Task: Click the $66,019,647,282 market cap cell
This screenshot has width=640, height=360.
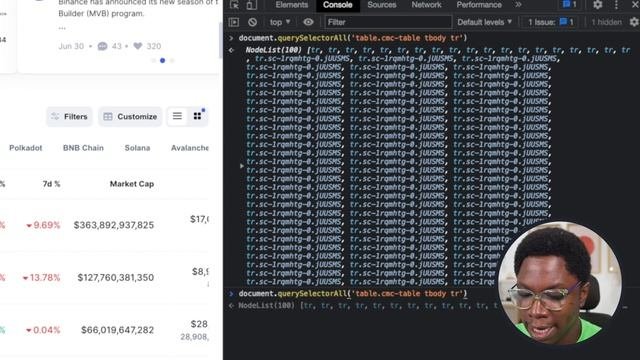Action: [118, 330]
